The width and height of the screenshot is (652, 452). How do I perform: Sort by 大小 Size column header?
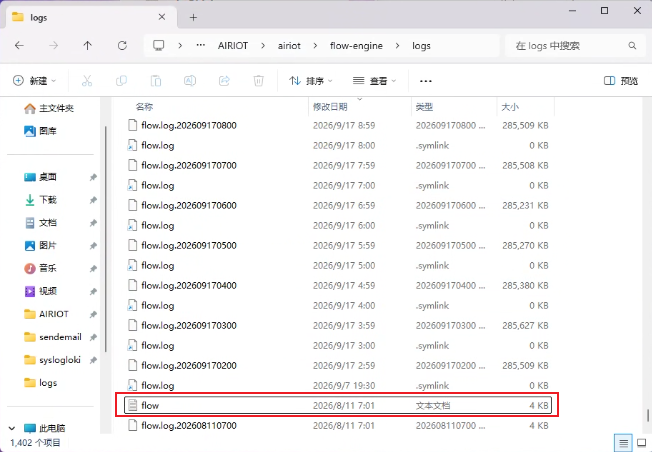pyautogui.click(x=510, y=107)
